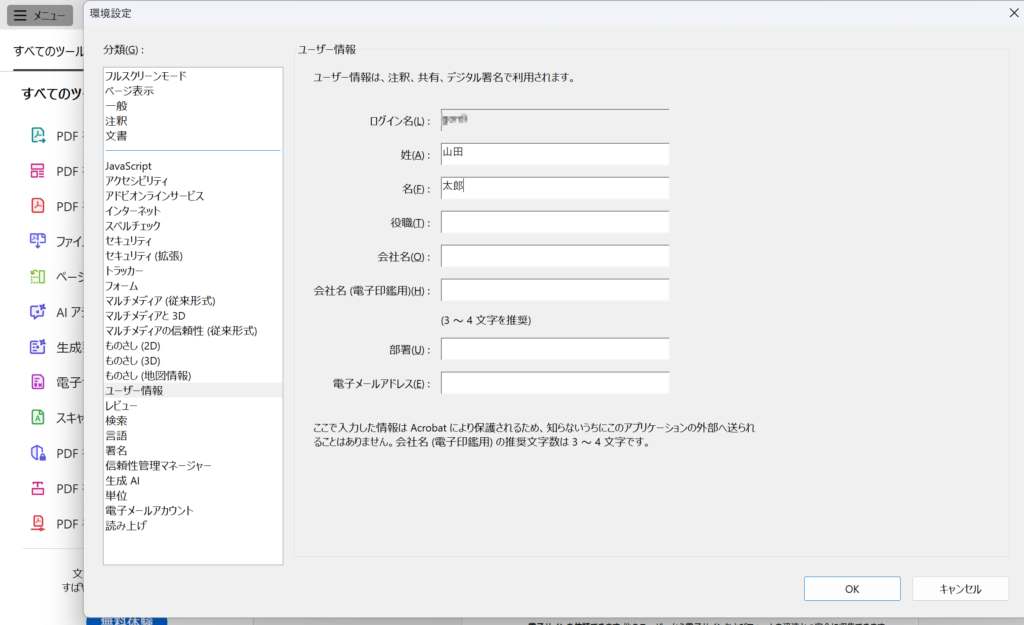
Task: Select セキュリティ (拡張) in category list
Action: (144, 256)
